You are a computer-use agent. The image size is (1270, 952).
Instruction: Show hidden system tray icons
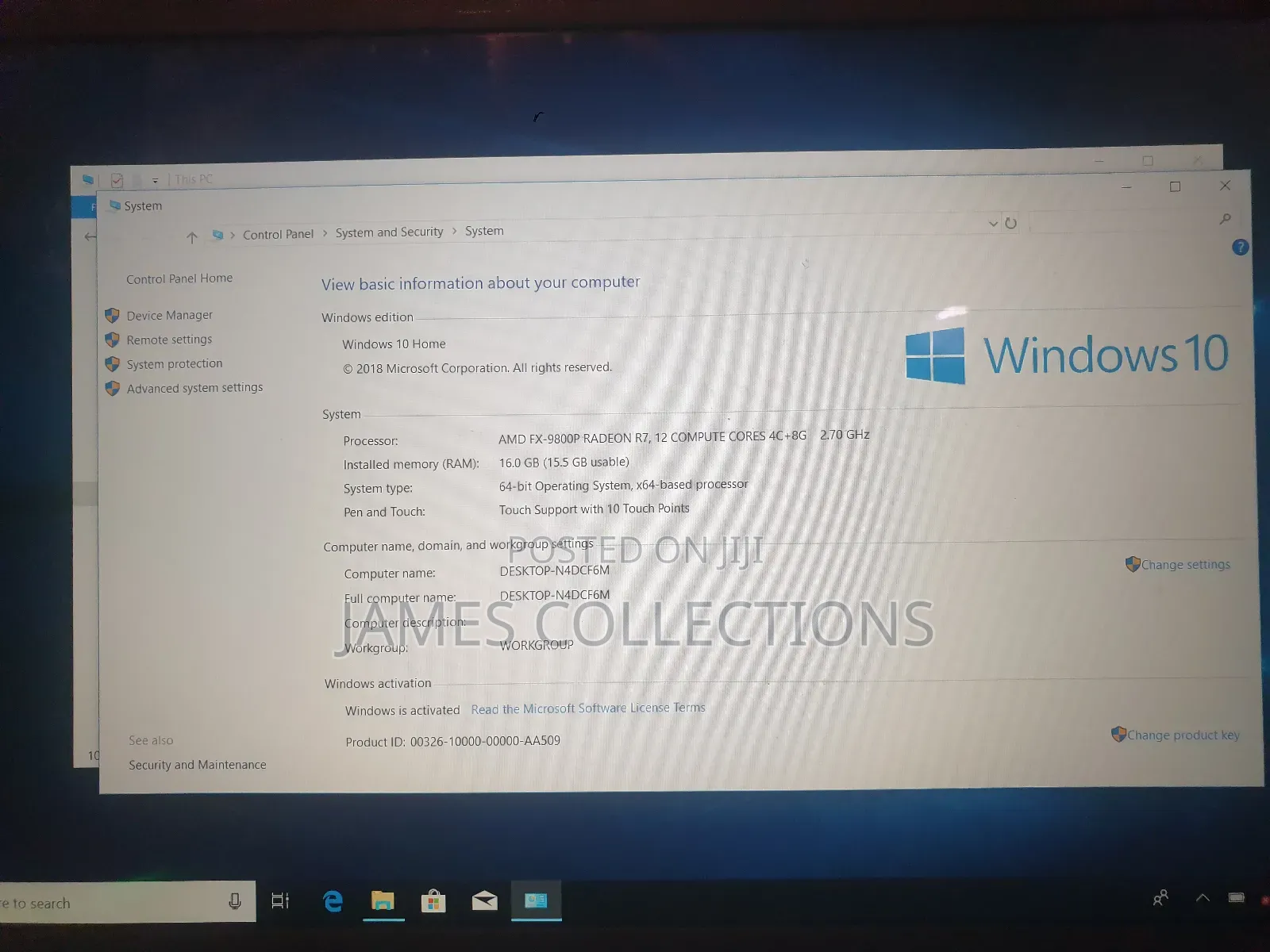(x=1203, y=898)
